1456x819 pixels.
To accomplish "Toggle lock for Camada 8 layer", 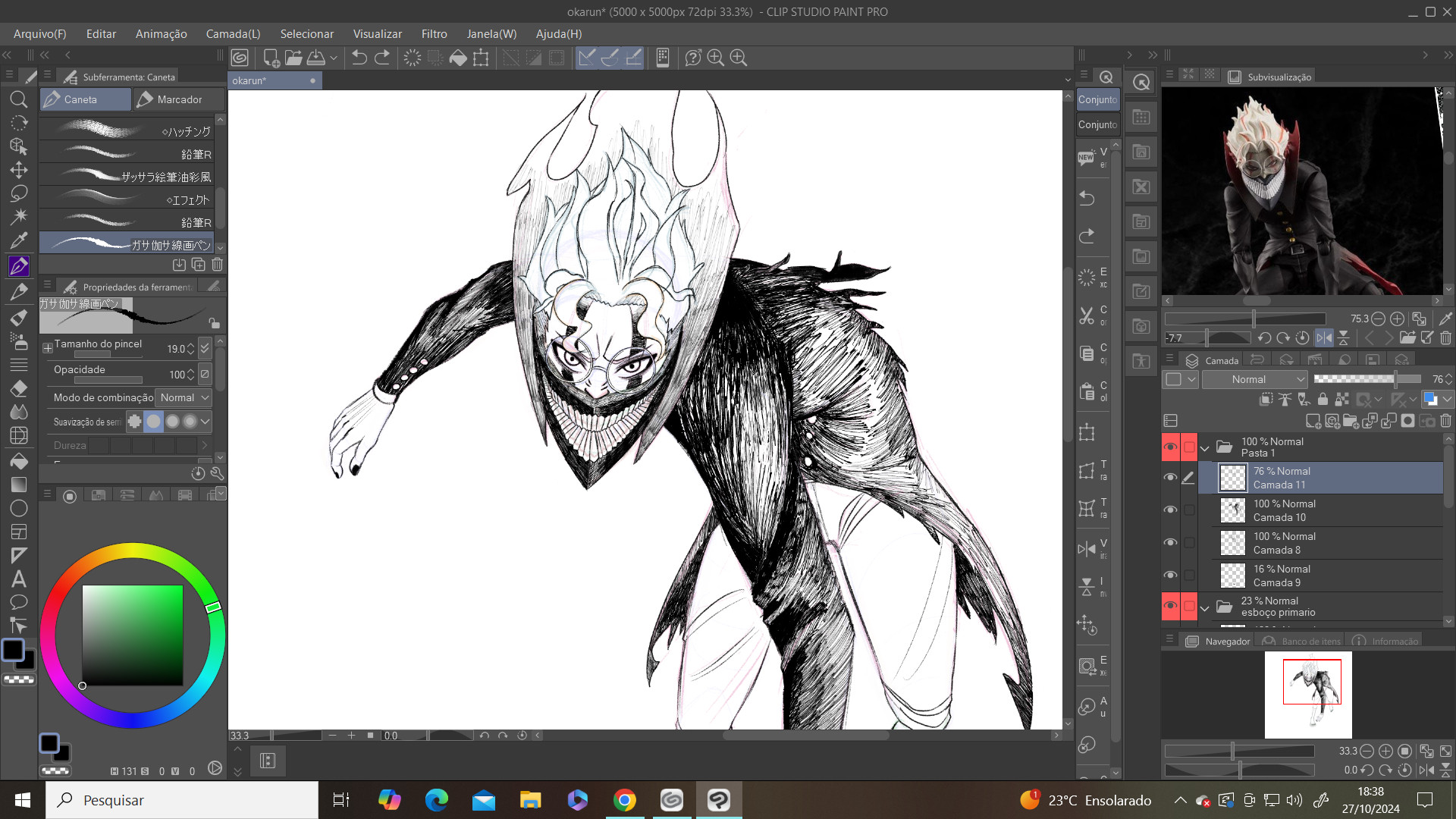I will click(x=1189, y=542).
